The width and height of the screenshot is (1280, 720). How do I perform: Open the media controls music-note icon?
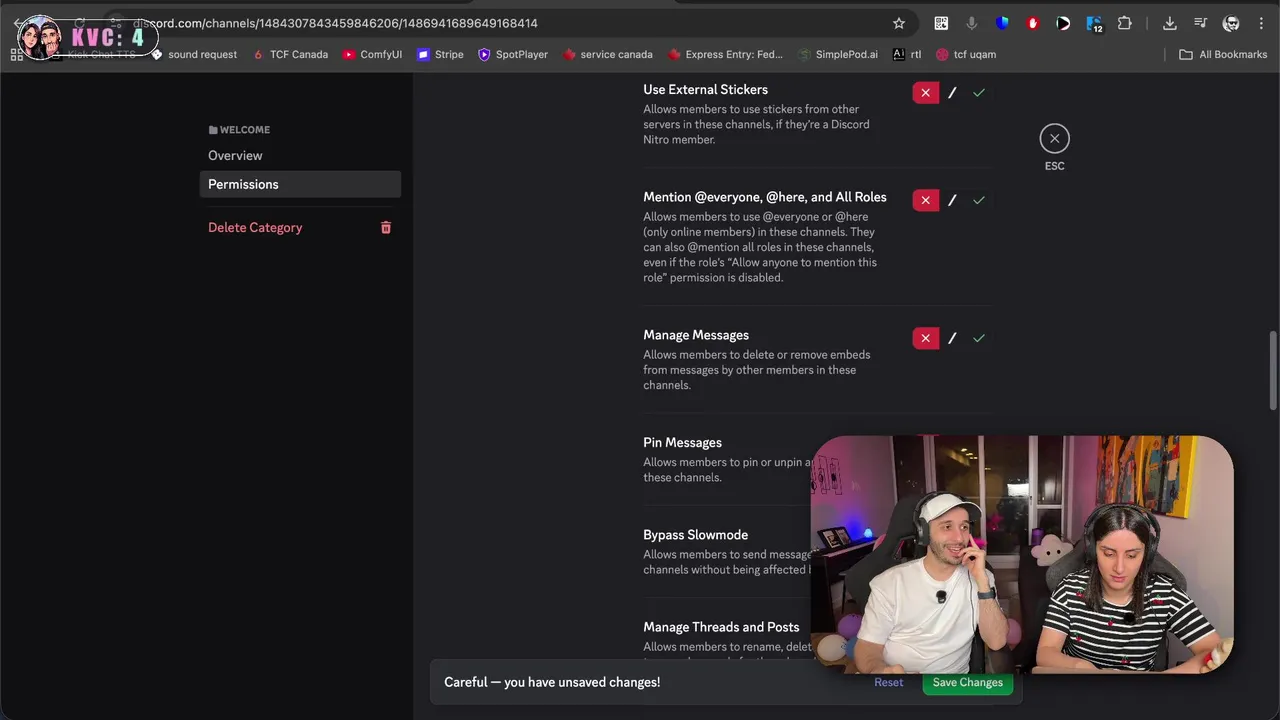coord(1201,23)
